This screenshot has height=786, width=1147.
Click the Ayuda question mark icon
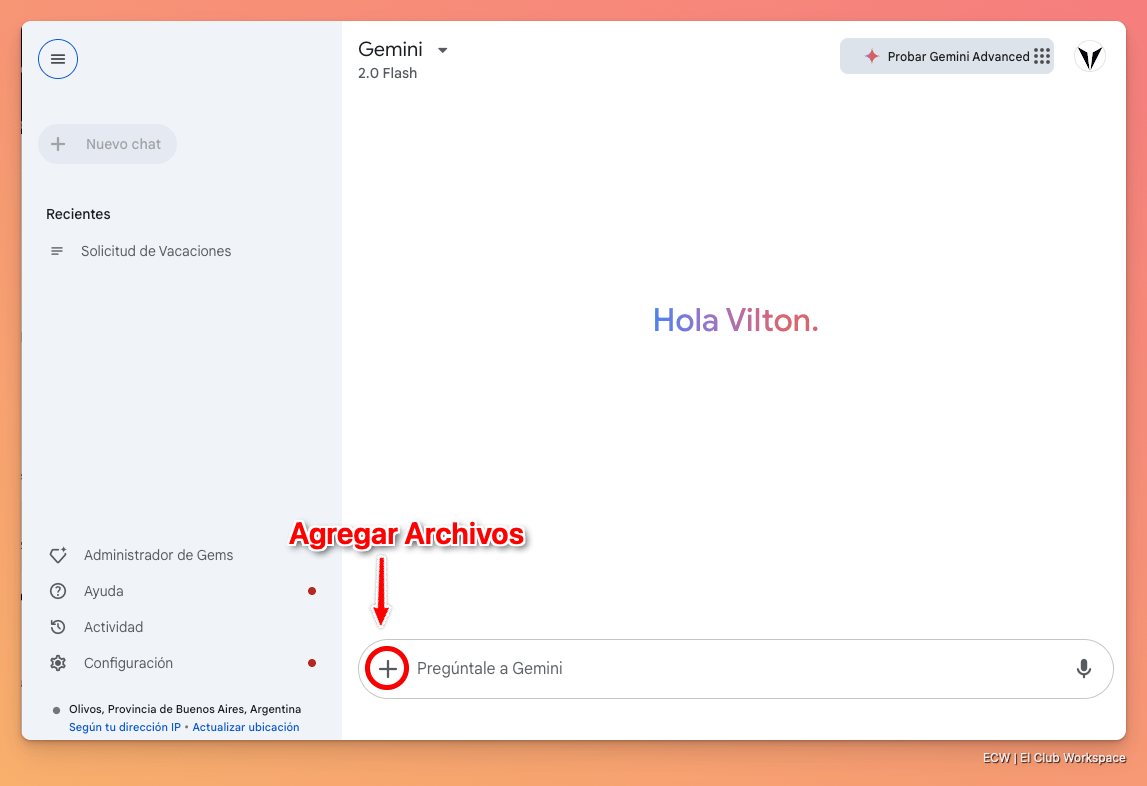(58, 591)
